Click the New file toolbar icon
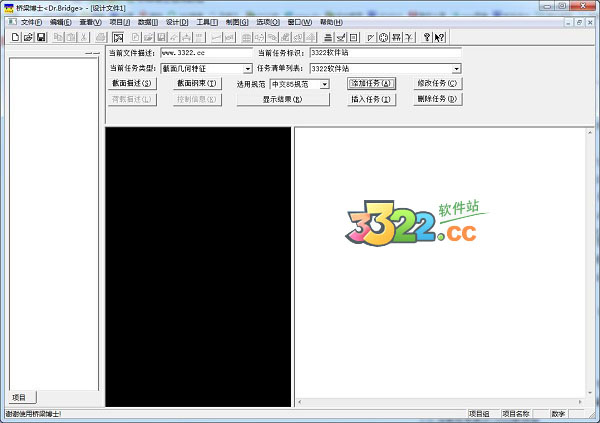600x423 pixels. pos(15,37)
